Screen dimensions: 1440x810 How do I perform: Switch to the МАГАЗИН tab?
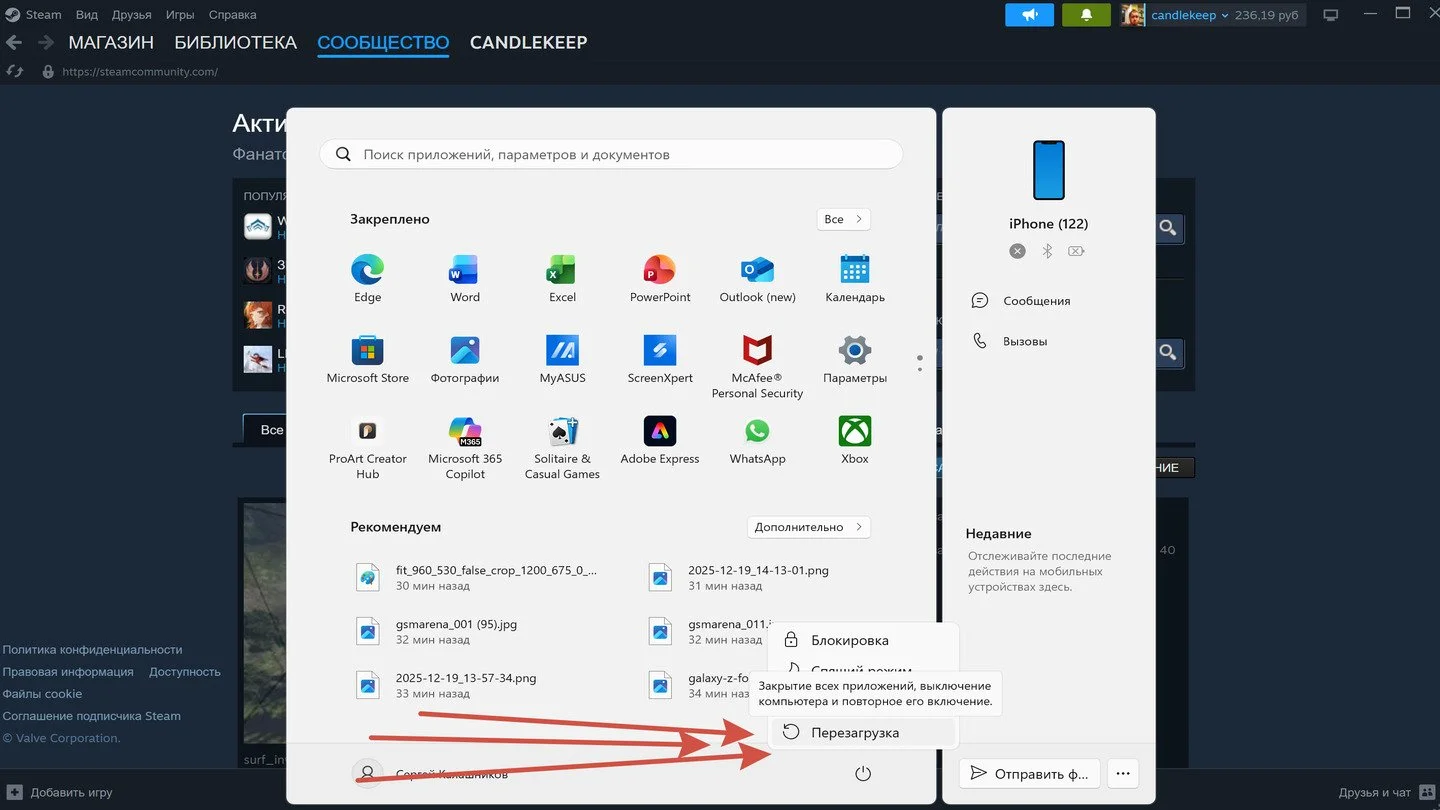coord(111,43)
